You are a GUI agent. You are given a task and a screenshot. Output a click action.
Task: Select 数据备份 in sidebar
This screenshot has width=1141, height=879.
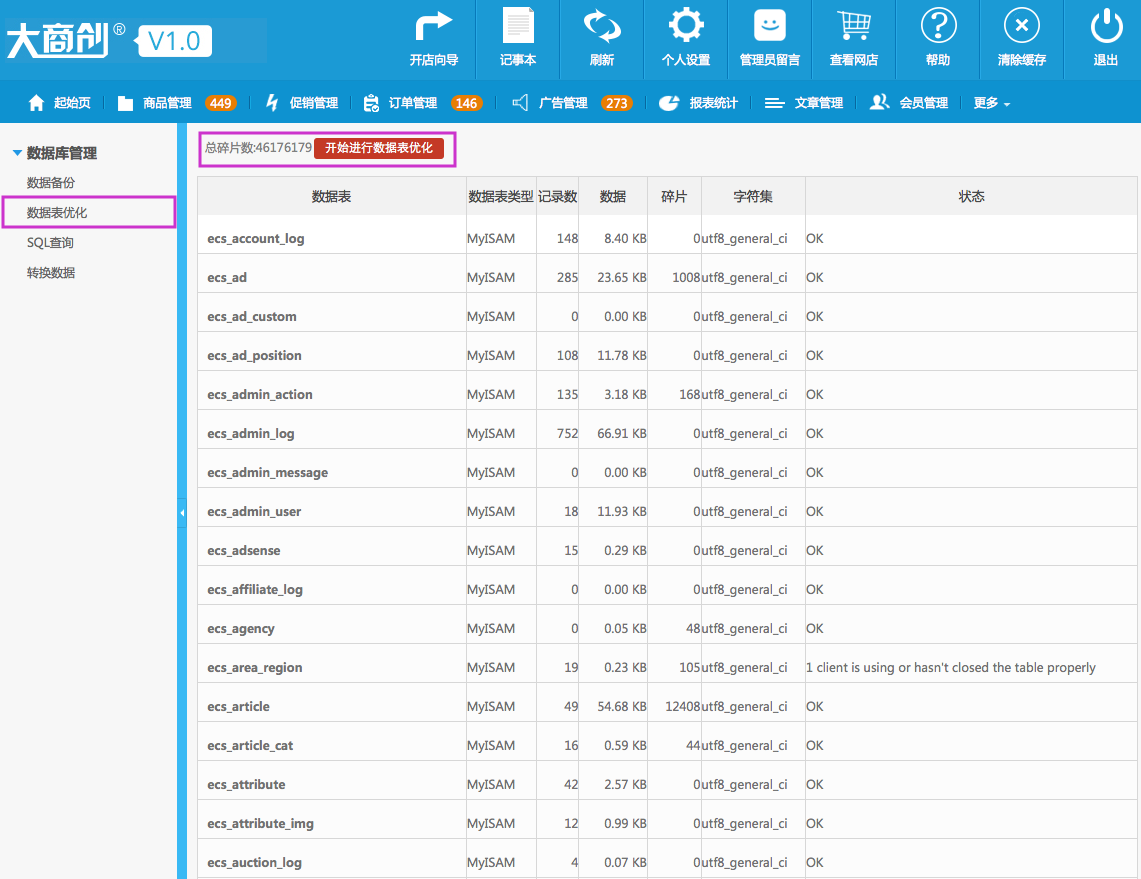tap(50, 183)
